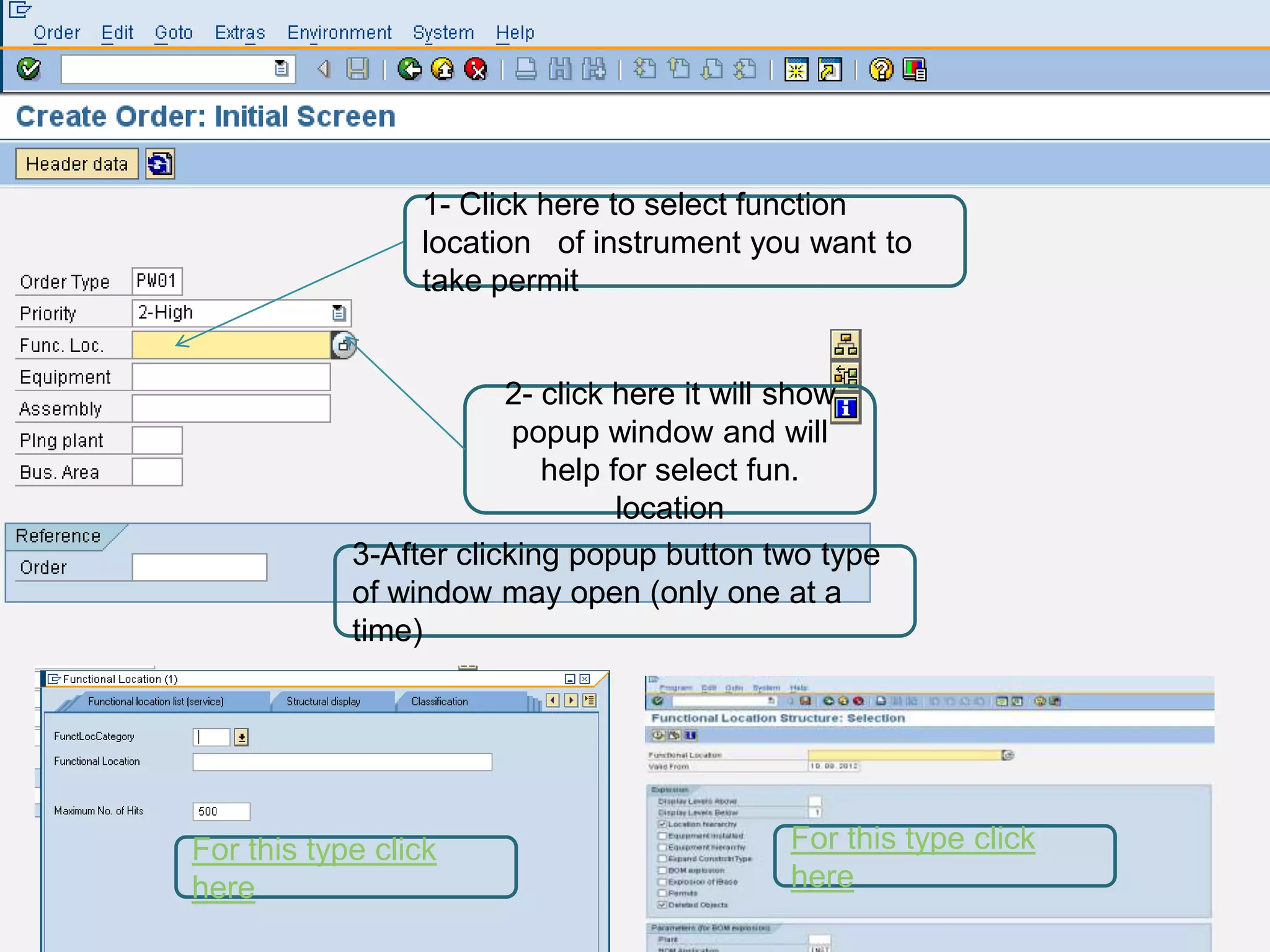This screenshot has height=952, width=1270.
Task: Click the yellow Help question mark icon
Action: point(881,69)
